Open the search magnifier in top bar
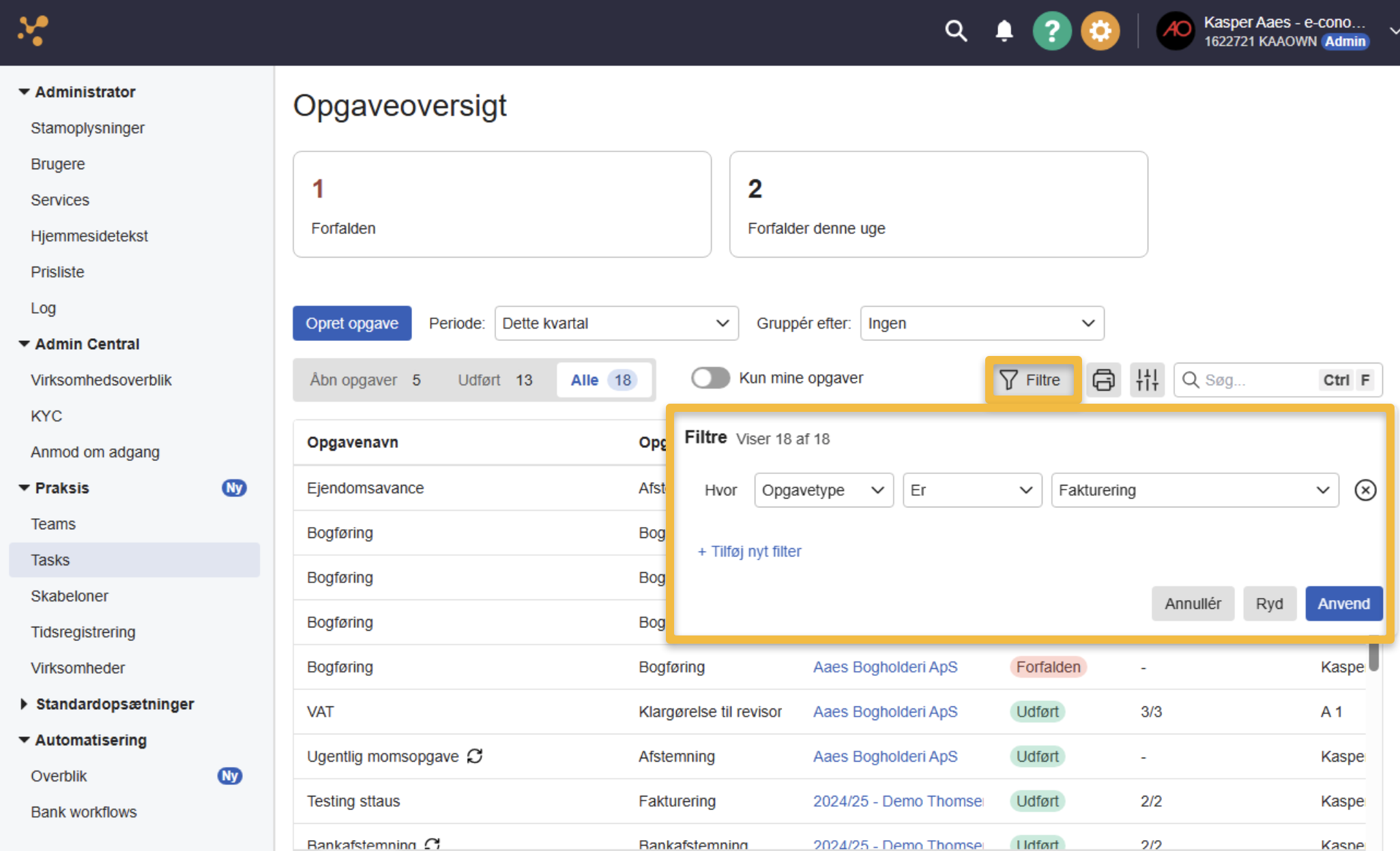Image resolution: width=1400 pixels, height=851 pixels. 956,31
